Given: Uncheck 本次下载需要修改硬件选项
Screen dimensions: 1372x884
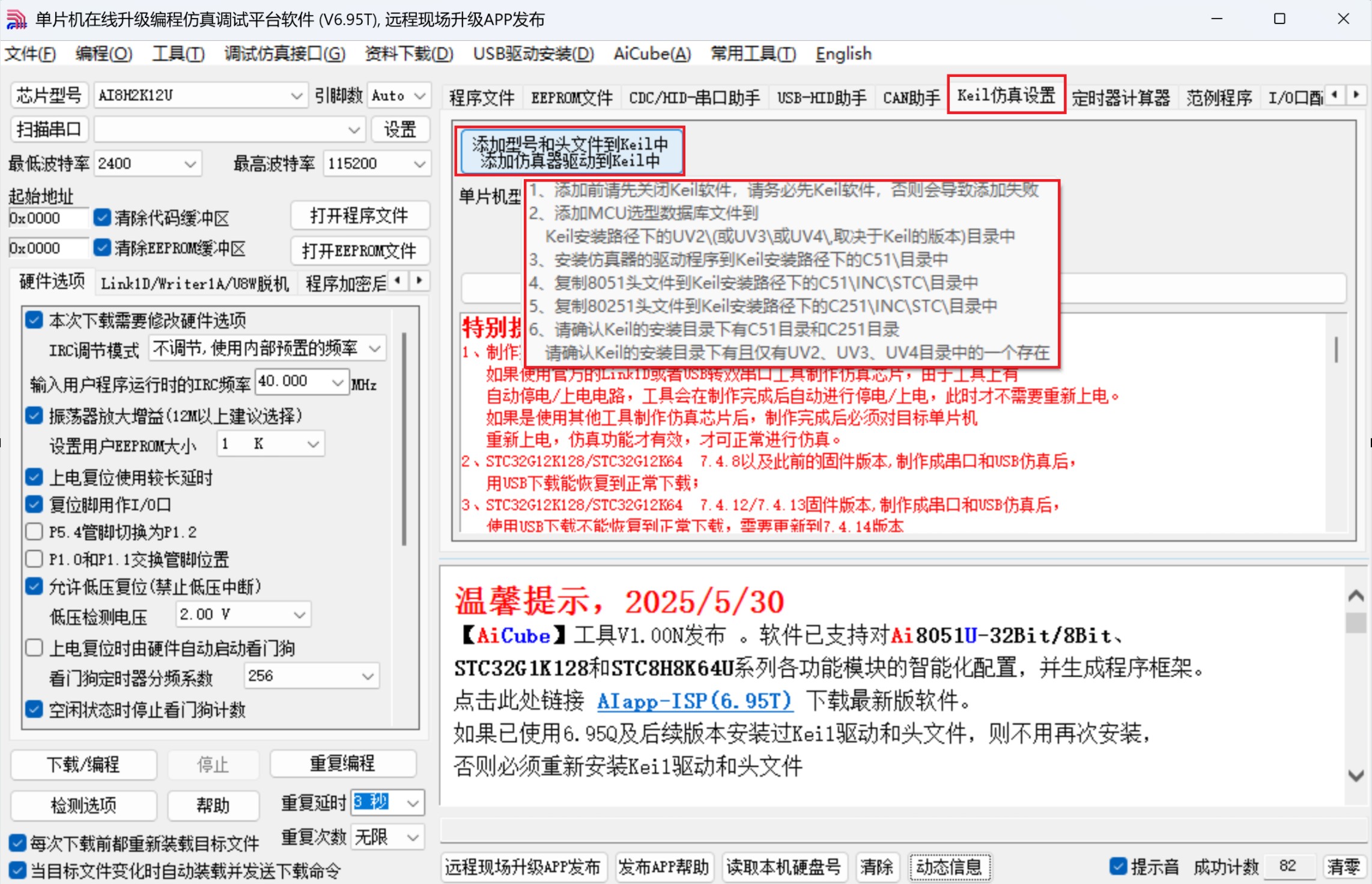Looking at the screenshot, I should click(34, 320).
